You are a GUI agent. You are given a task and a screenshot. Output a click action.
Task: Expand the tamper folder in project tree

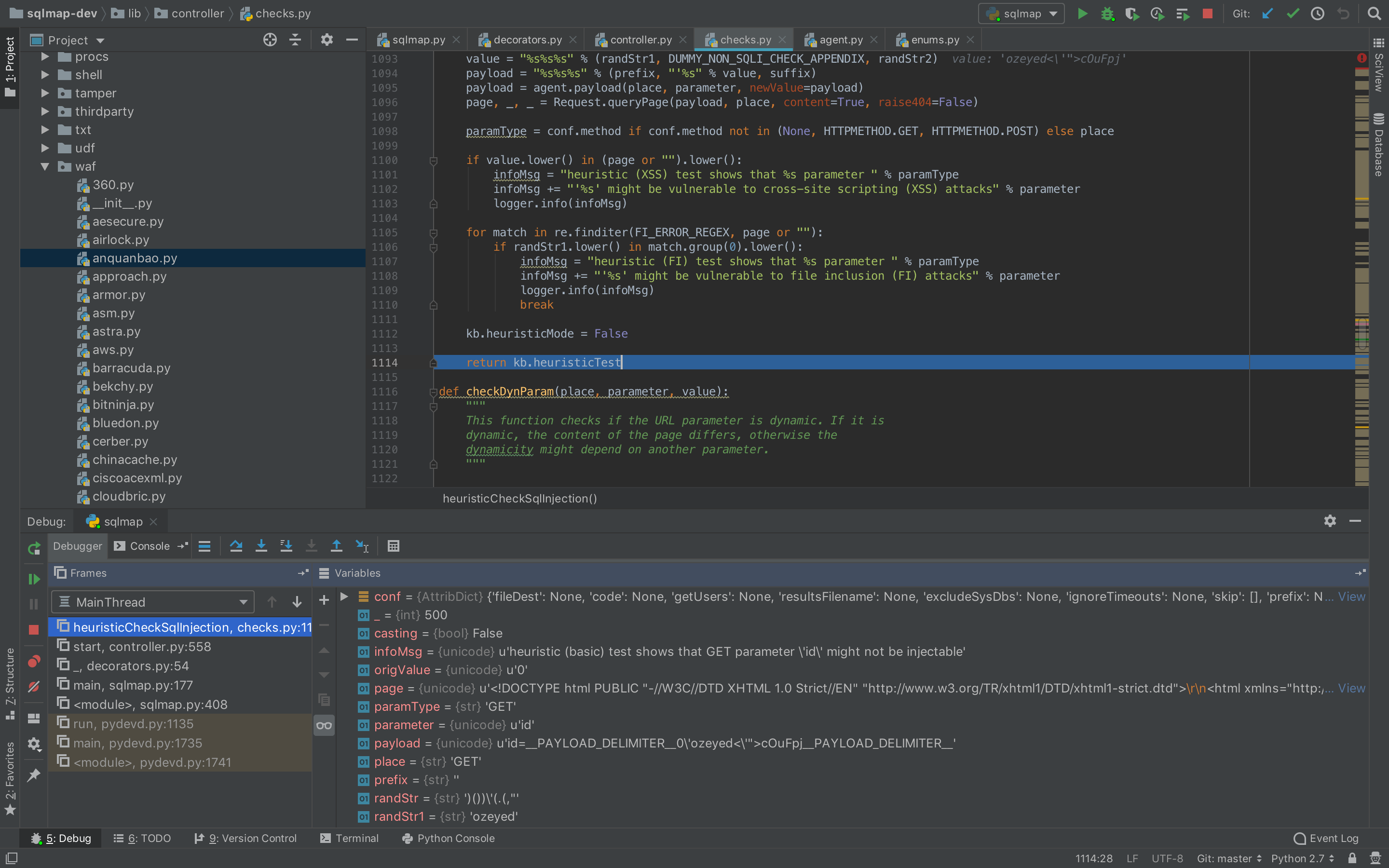pos(45,93)
